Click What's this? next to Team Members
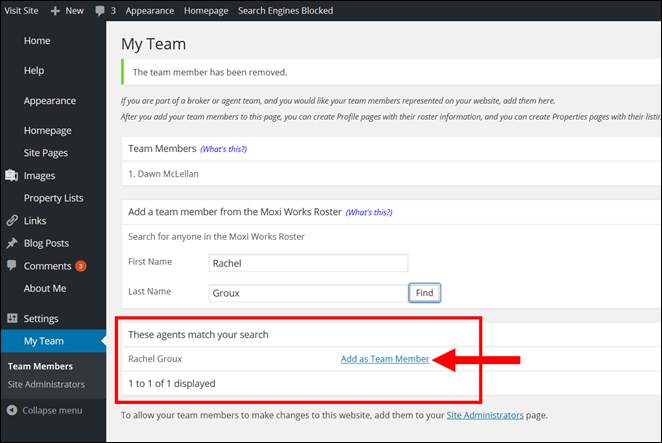The height and width of the screenshot is (443, 662). (x=223, y=149)
